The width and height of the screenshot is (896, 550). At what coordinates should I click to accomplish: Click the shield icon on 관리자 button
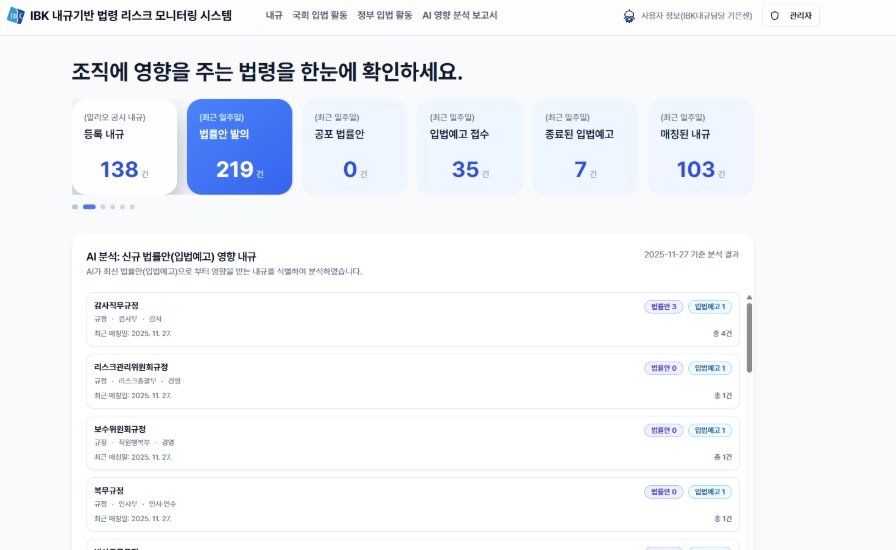point(774,16)
